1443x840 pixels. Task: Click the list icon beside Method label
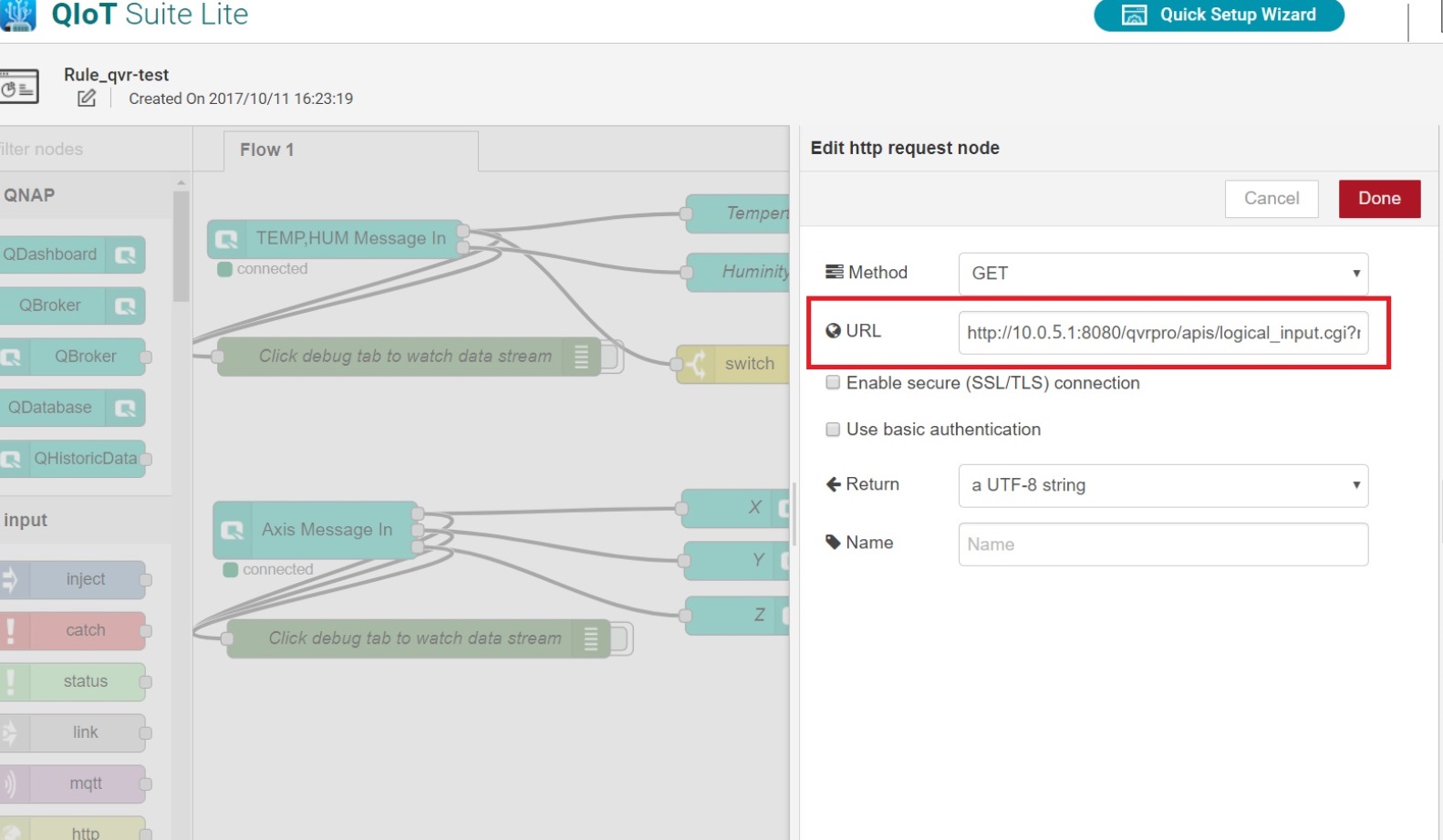click(x=834, y=272)
